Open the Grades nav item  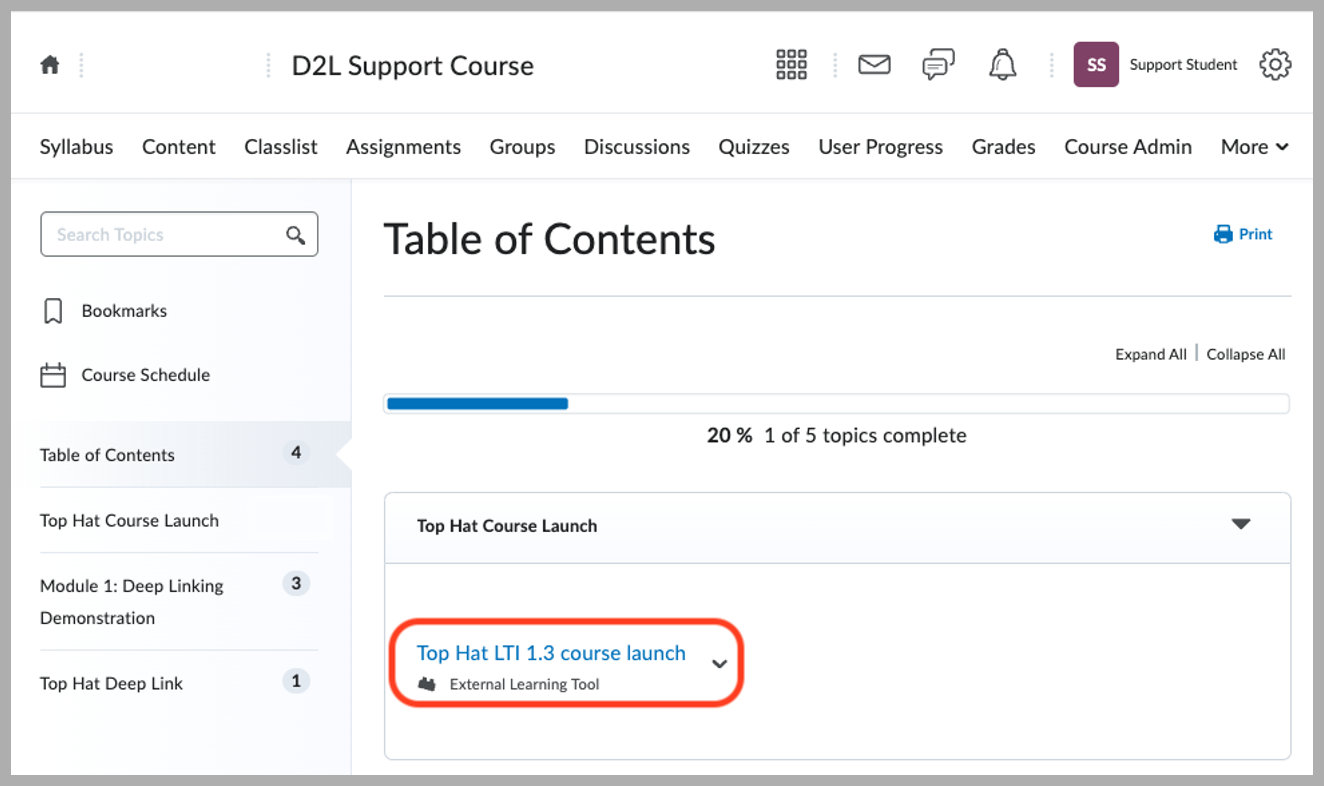(x=1003, y=147)
